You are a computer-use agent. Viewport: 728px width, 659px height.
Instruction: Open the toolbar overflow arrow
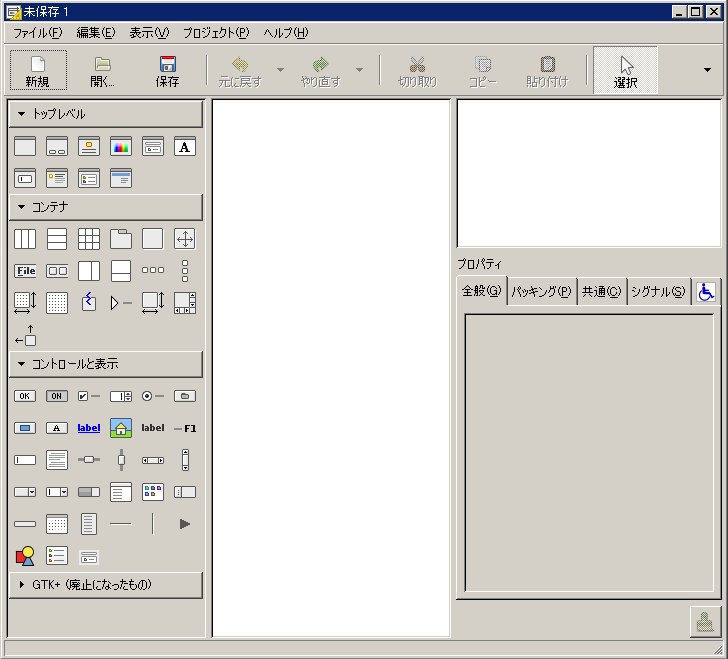click(x=708, y=70)
